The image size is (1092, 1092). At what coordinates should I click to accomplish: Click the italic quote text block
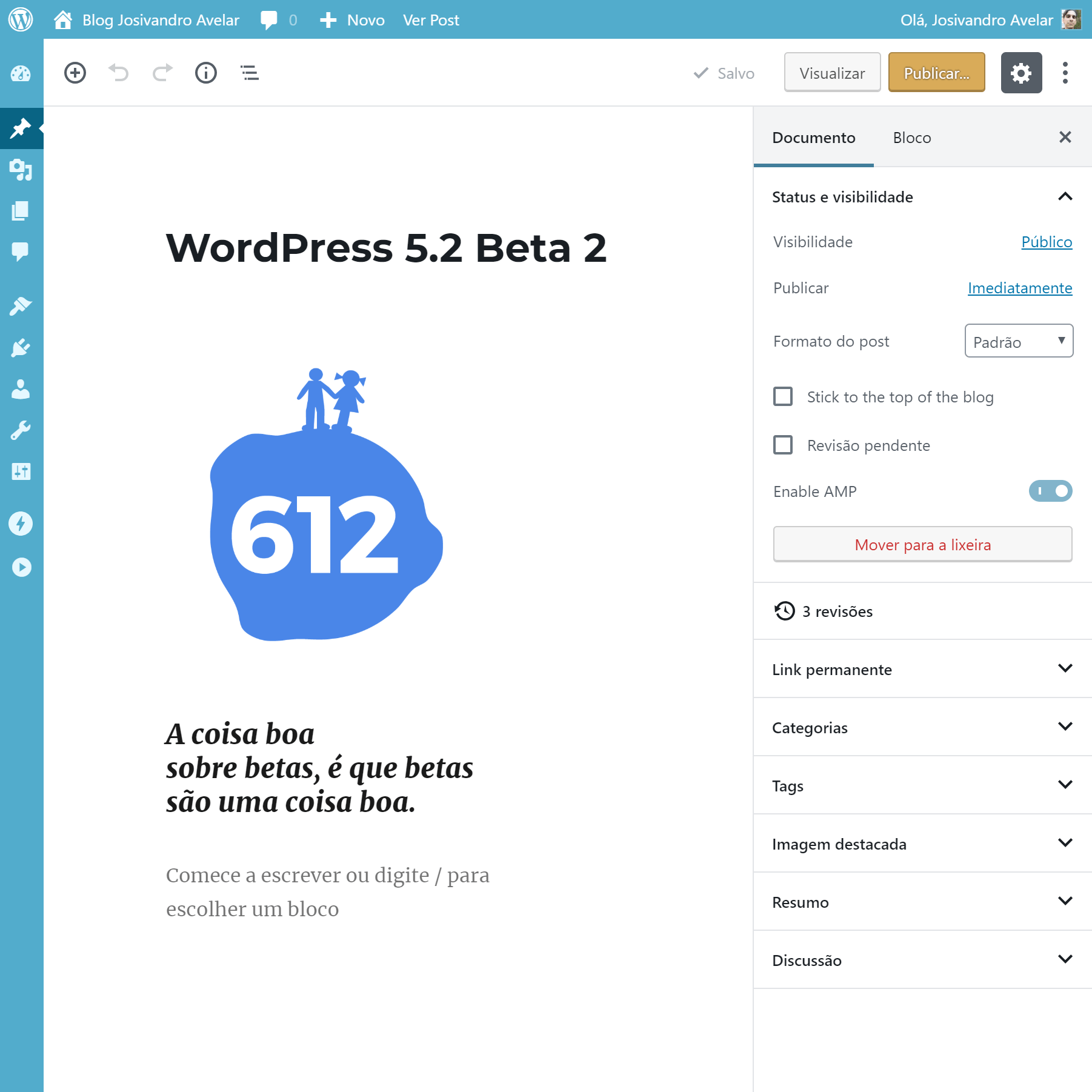coord(319,767)
